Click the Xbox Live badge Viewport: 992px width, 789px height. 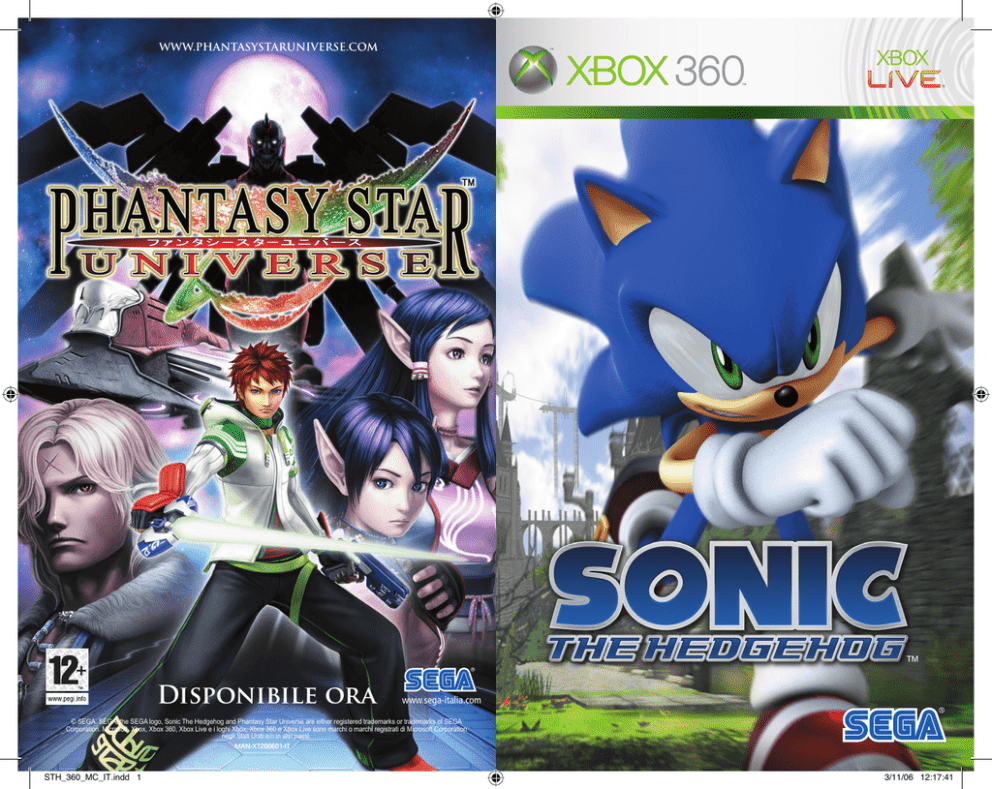pyautogui.click(x=903, y=68)
